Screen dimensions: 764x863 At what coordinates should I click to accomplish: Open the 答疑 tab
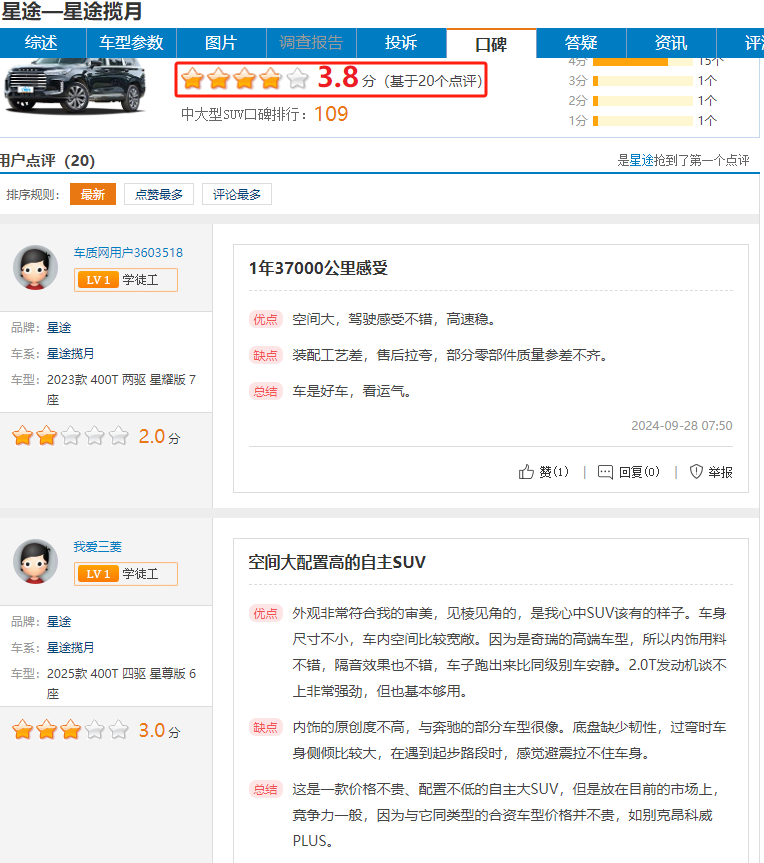coord(581,42)
